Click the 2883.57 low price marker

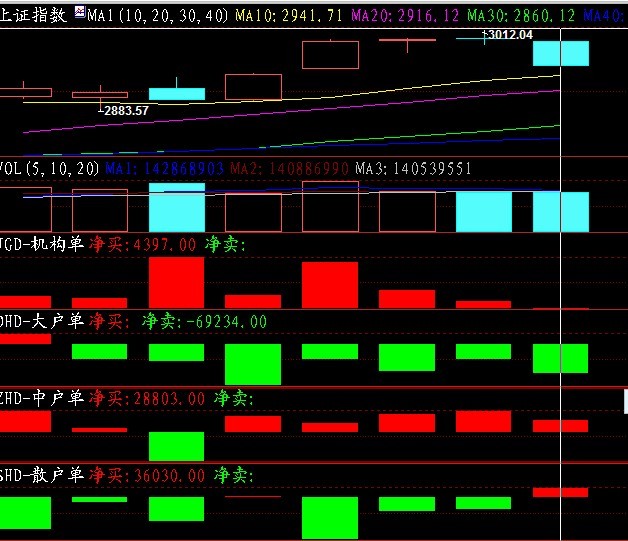(124, 110)
